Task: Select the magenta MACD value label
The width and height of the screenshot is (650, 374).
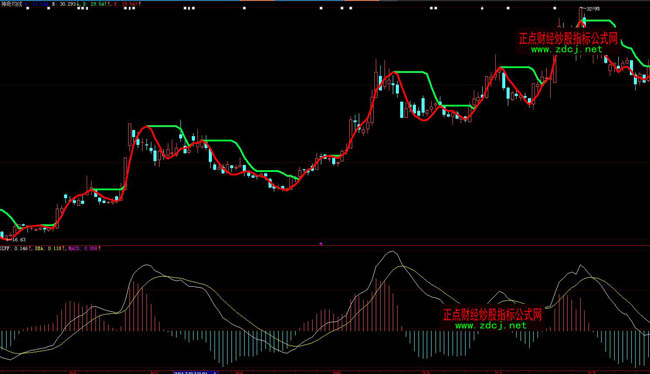Action: click(x=85, y=248)
